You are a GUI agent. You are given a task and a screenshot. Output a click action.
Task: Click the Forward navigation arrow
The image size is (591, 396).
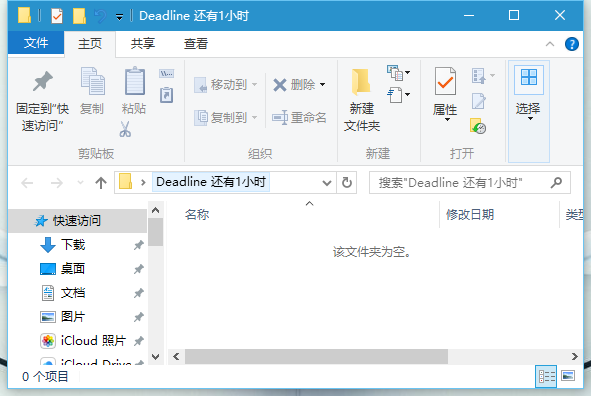pos(57,183)
